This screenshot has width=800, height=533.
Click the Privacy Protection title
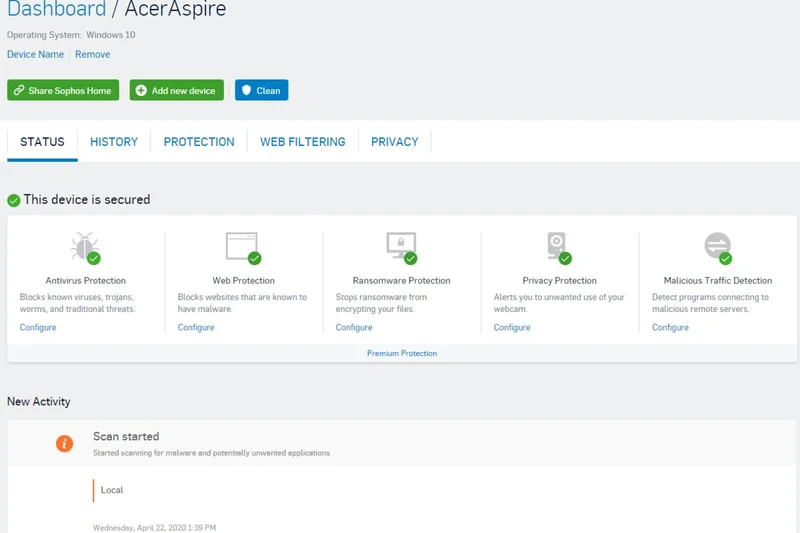click(559, 281)
